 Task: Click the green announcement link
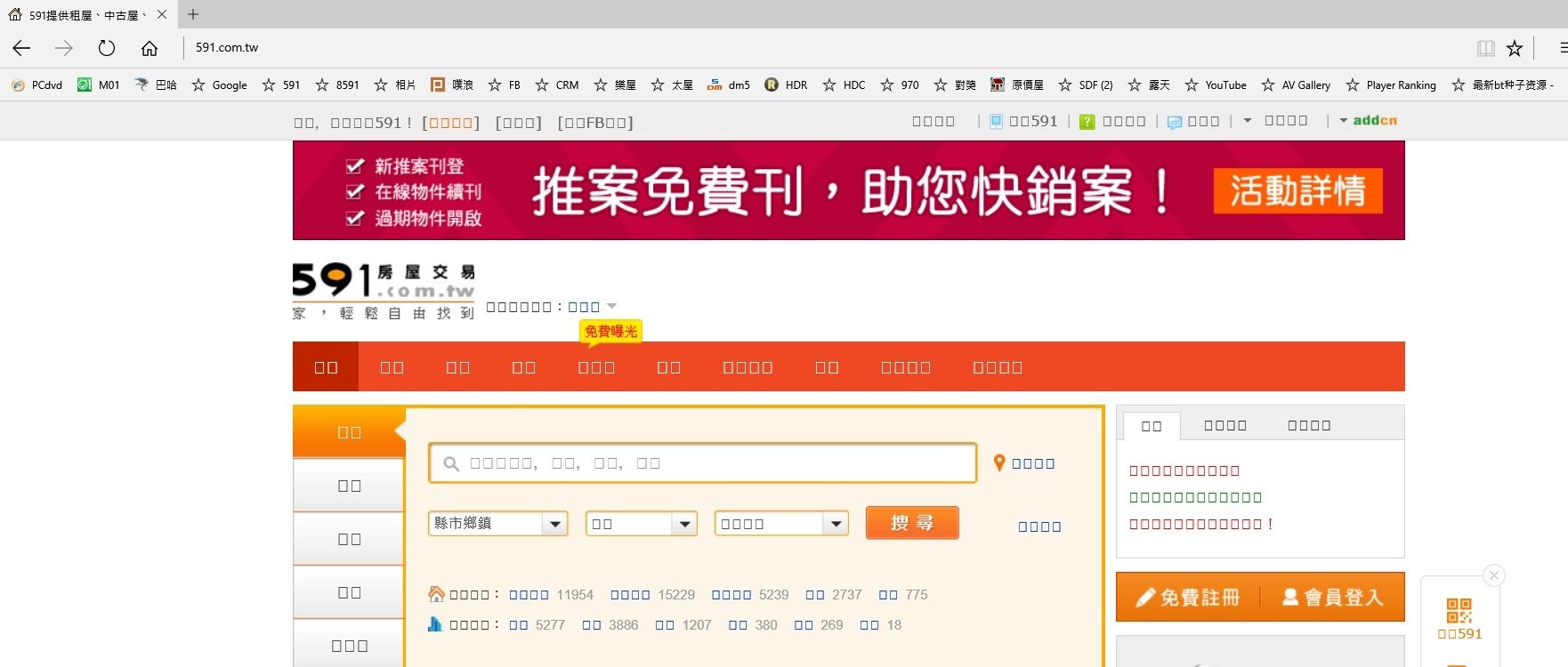point(1195,497)
